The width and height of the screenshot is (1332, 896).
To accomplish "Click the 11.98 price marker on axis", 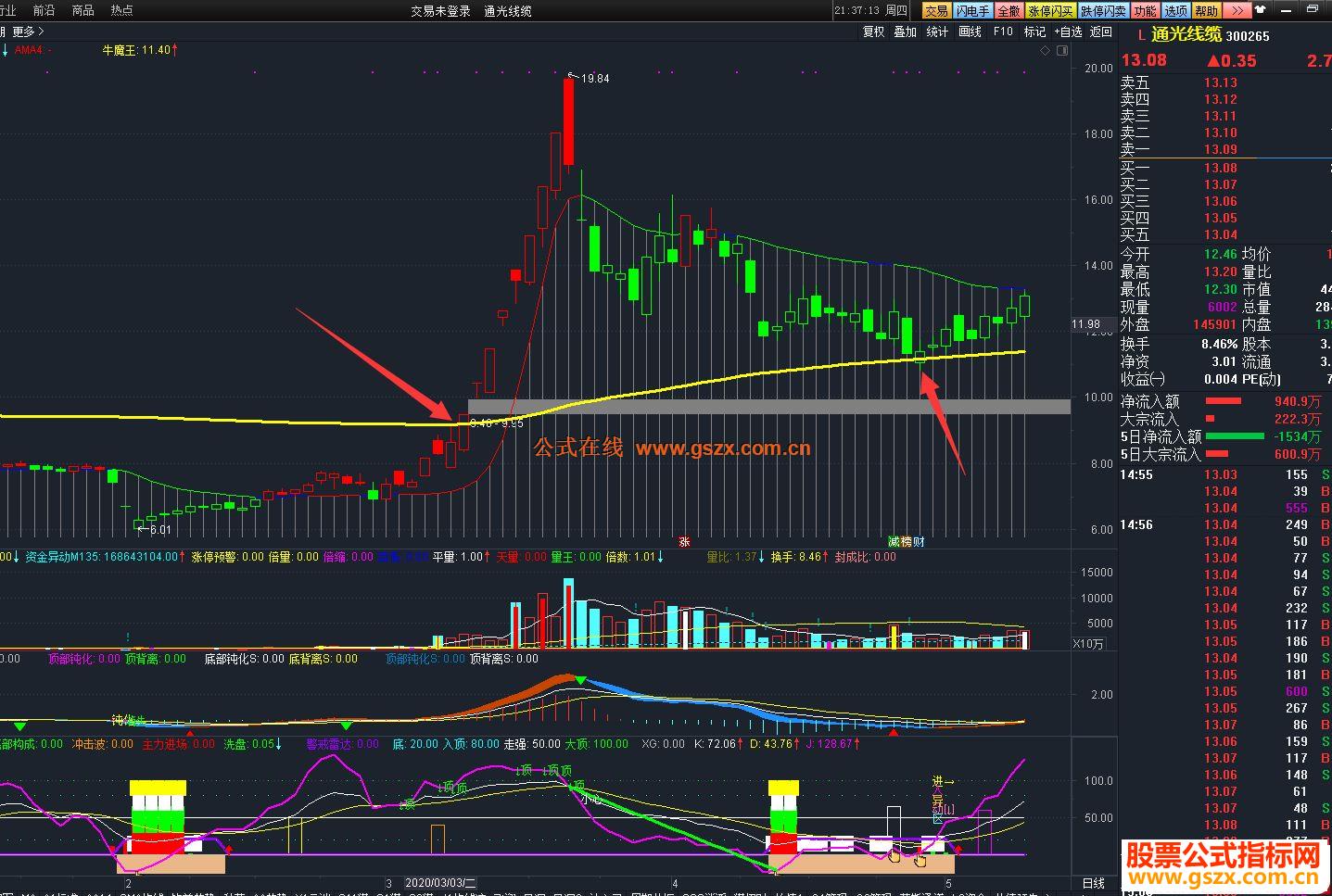I will click(1085, 324).
